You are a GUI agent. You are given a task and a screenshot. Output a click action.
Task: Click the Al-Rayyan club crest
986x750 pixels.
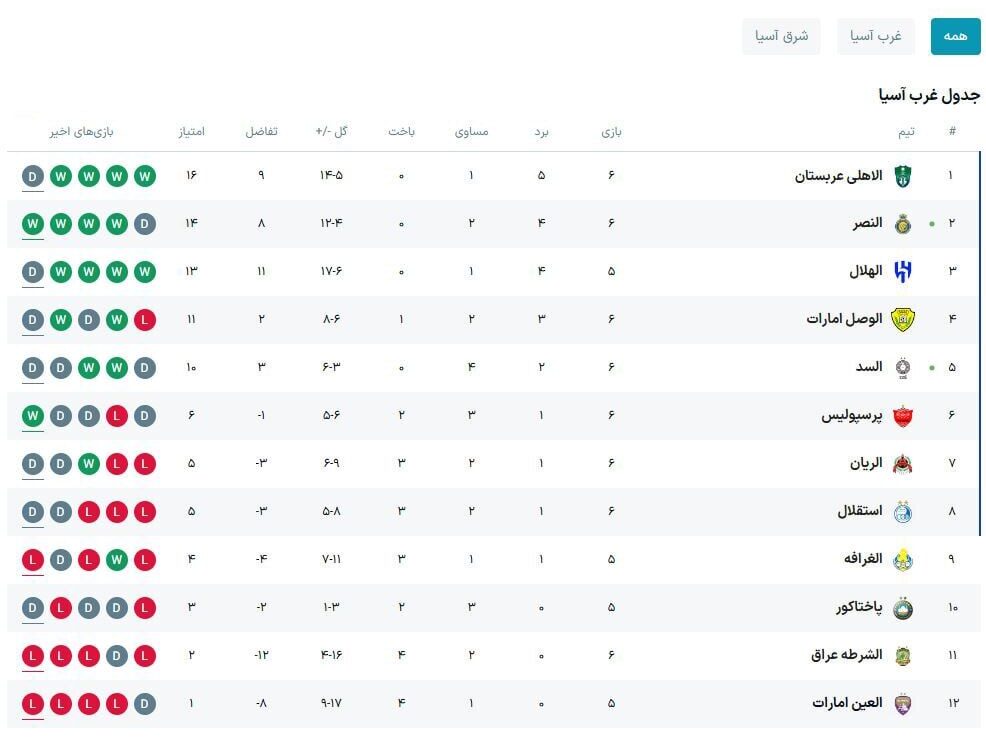point(903,464)
